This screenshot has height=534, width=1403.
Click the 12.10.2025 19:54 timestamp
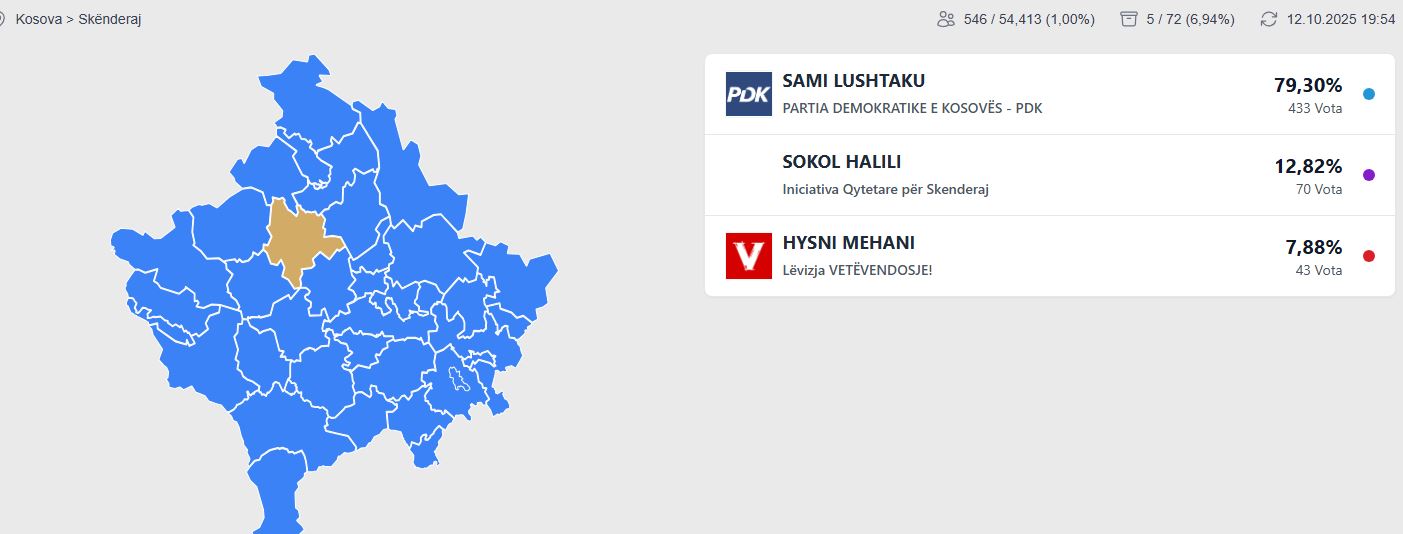pos(1340,19)
